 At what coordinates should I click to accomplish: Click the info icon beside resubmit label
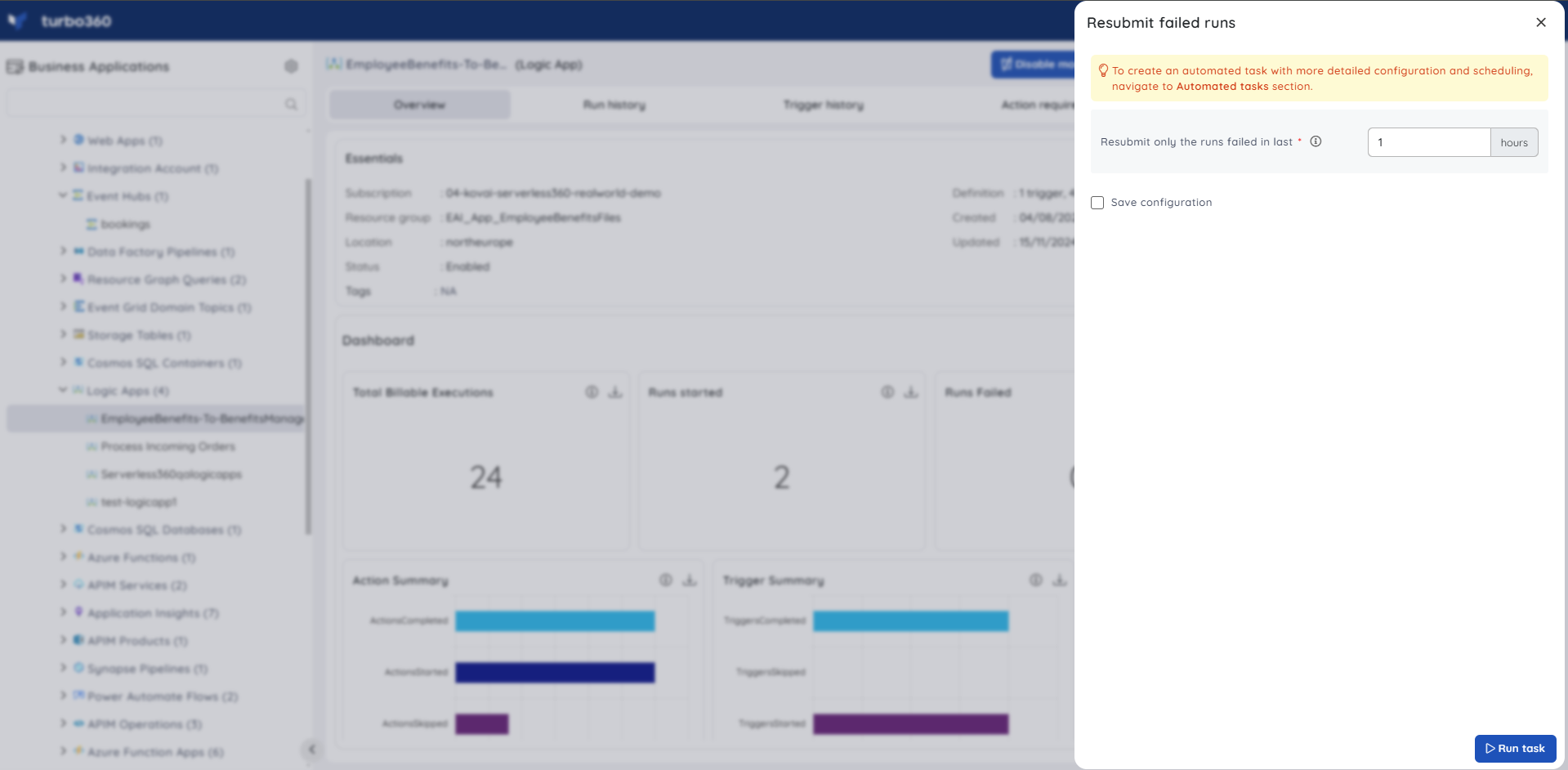pyautogui.click(x=1316, y=141)
